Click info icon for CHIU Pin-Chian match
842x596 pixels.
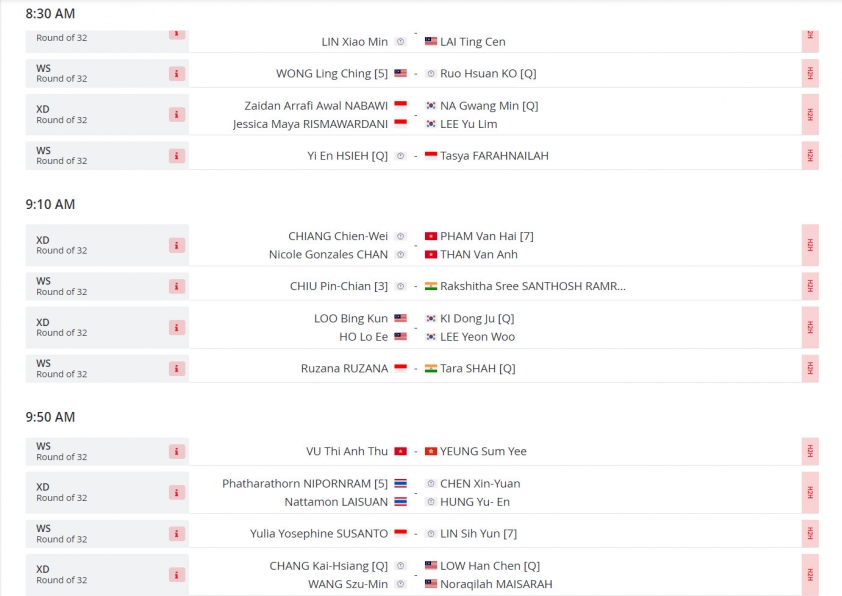[x=177, y=286]
